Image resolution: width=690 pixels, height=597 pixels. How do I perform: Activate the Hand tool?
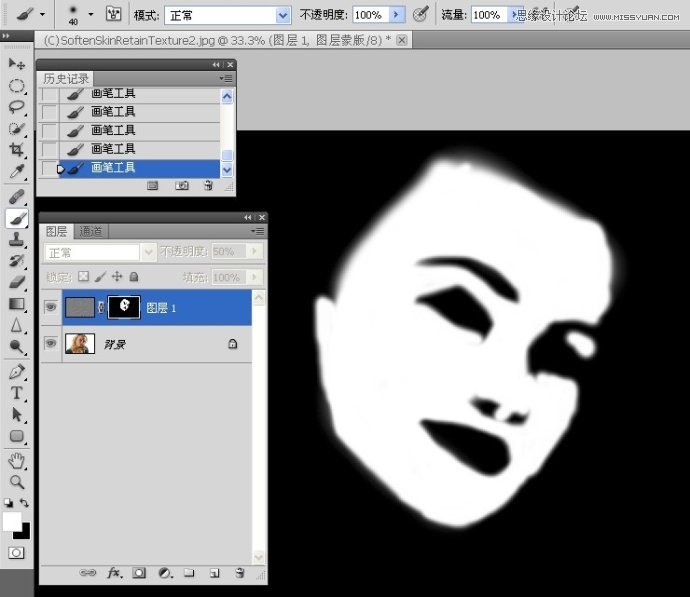[x=17, y=460]
